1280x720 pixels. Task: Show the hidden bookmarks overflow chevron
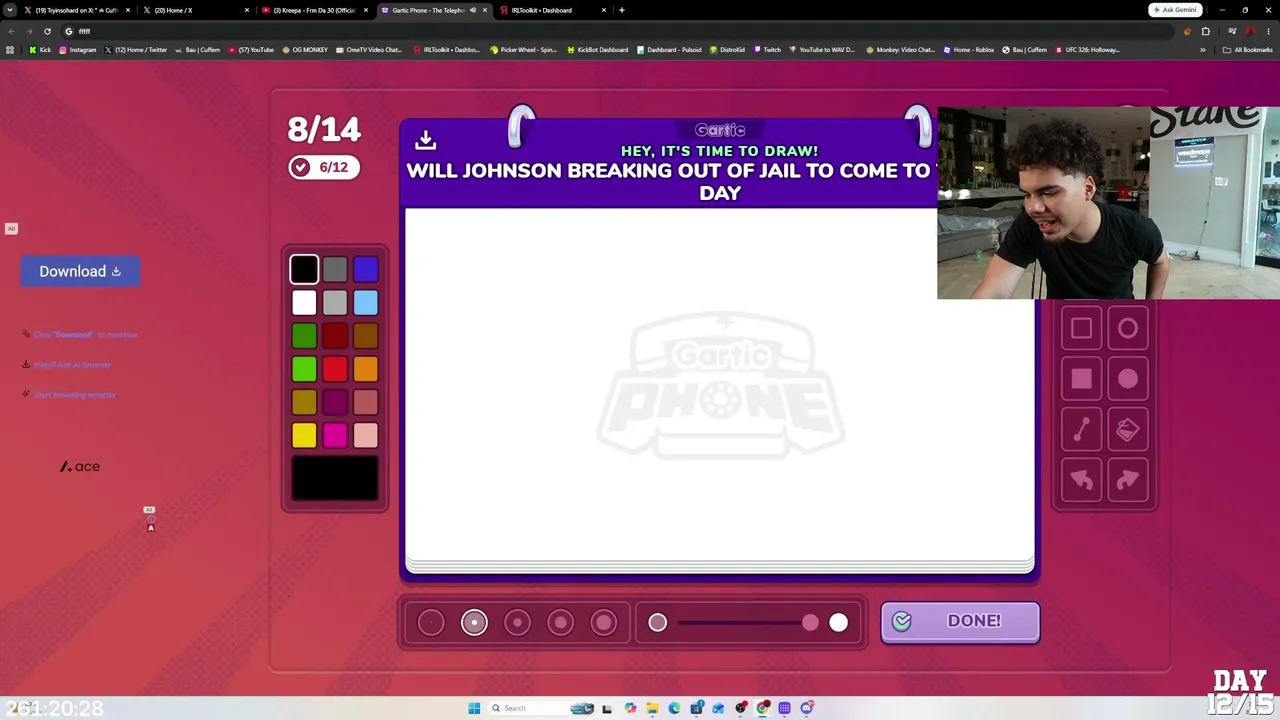(1203, 50)
